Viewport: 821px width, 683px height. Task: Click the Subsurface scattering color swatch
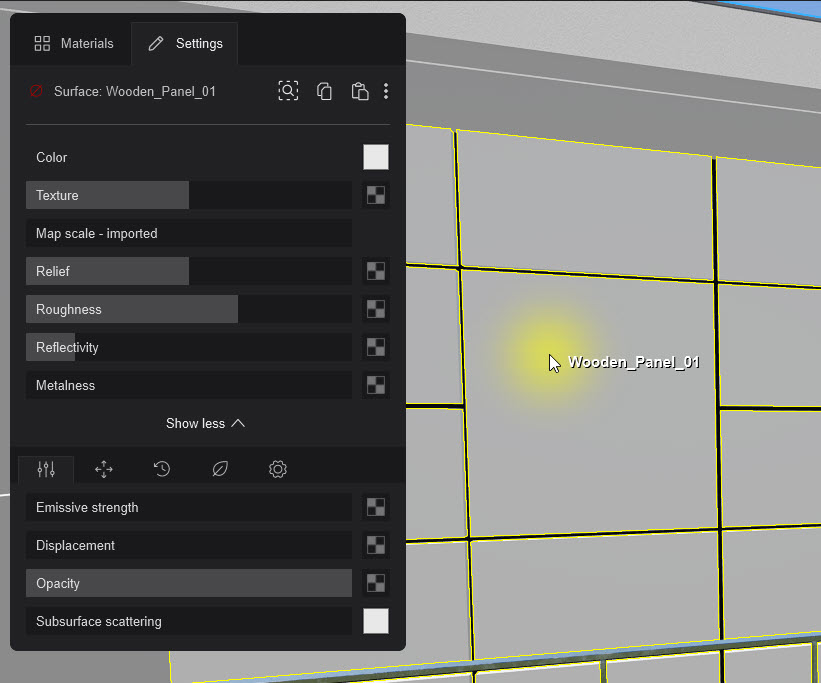pos(375,621)
